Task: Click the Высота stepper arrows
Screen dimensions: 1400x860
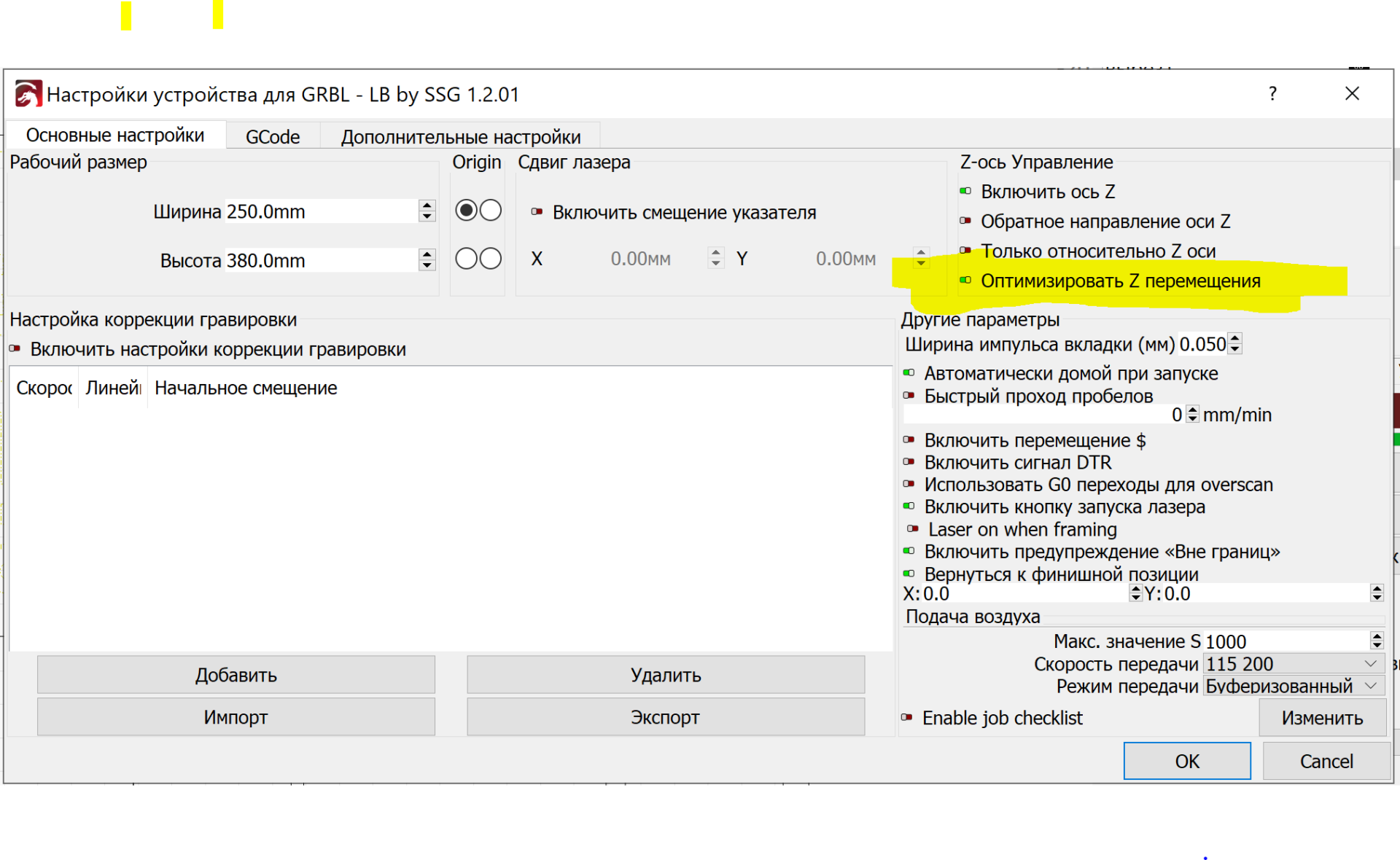Action: coord(427,260)
